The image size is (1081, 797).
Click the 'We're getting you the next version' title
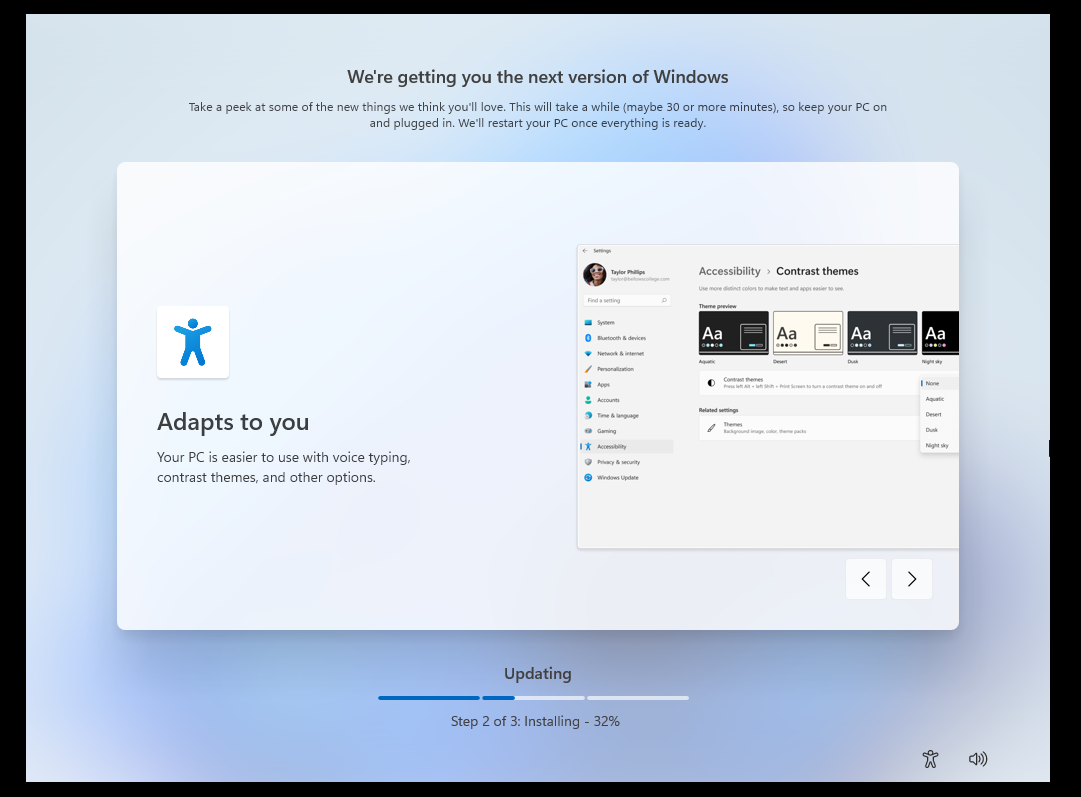[x=538, y=77]
